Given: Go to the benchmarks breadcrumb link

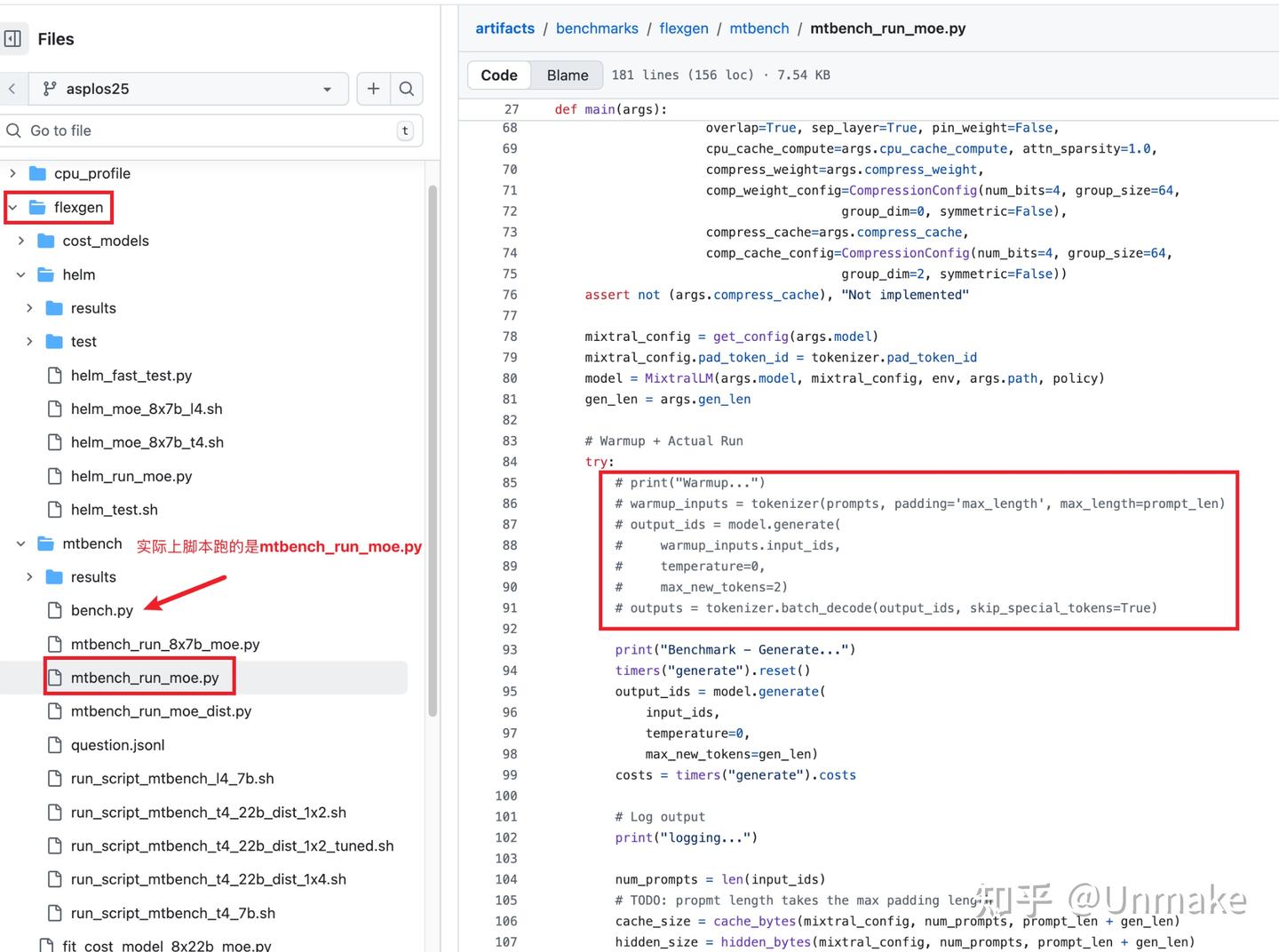Looking at the screenshot, I should (x=597, y=28).
